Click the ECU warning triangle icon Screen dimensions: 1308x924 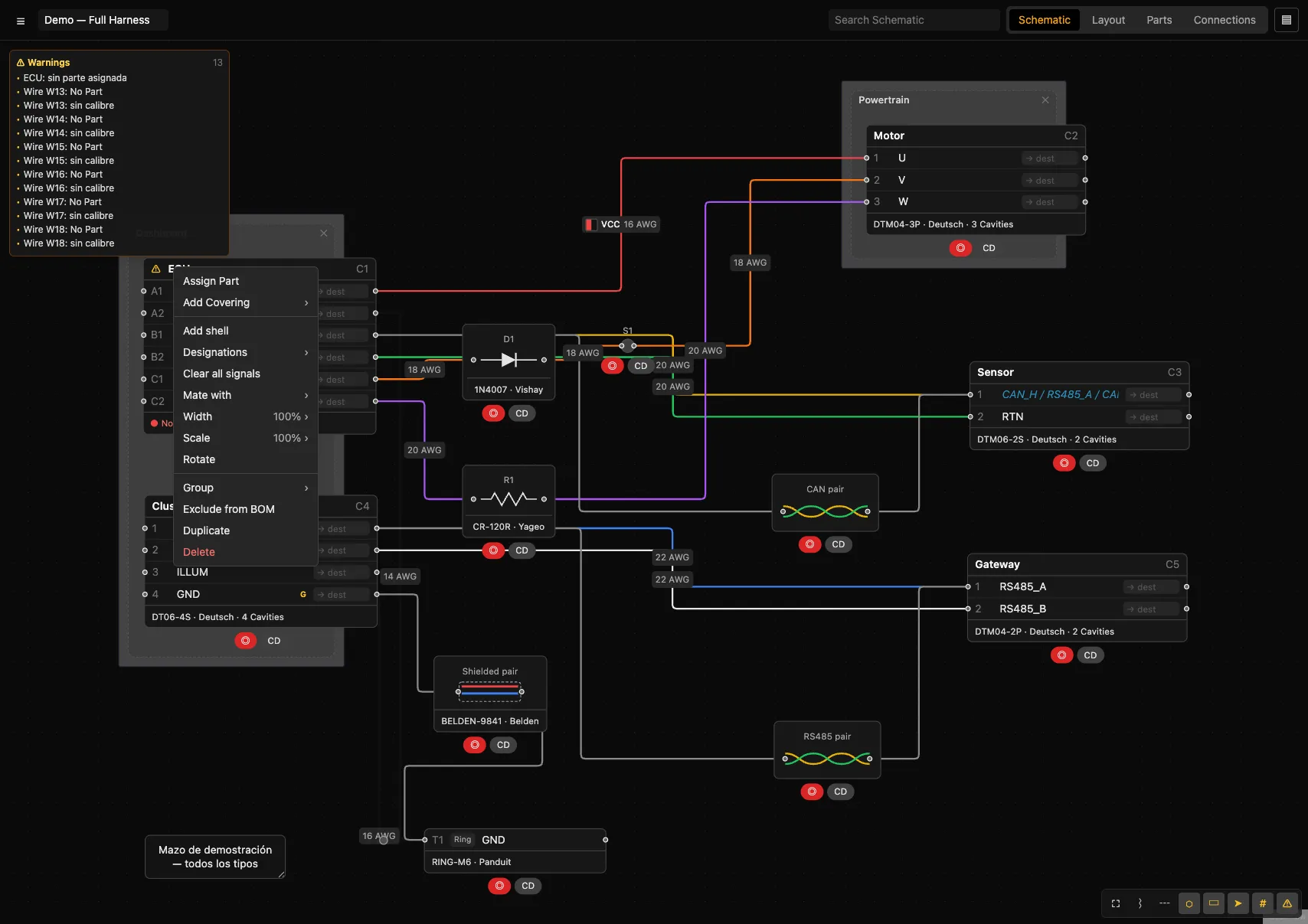[x=156, y=269]
